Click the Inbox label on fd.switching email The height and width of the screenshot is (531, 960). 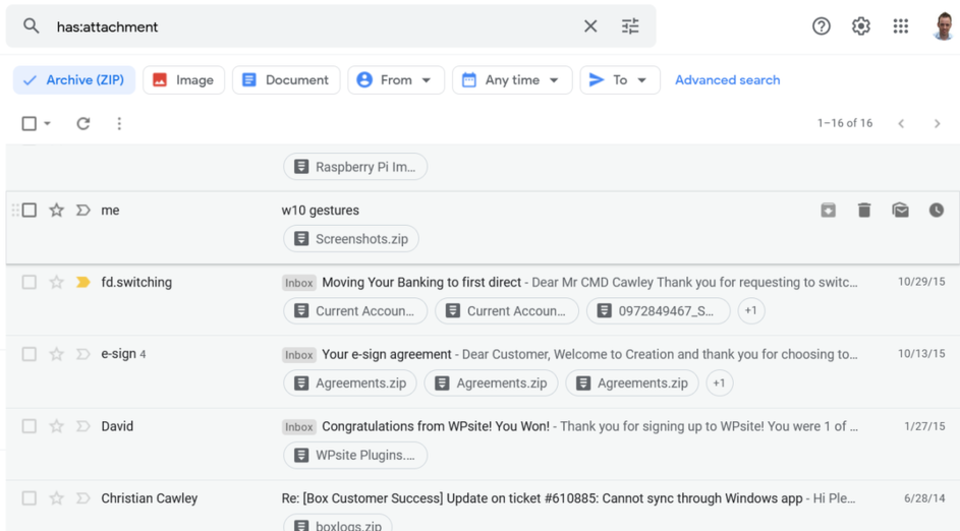[299, 282]
